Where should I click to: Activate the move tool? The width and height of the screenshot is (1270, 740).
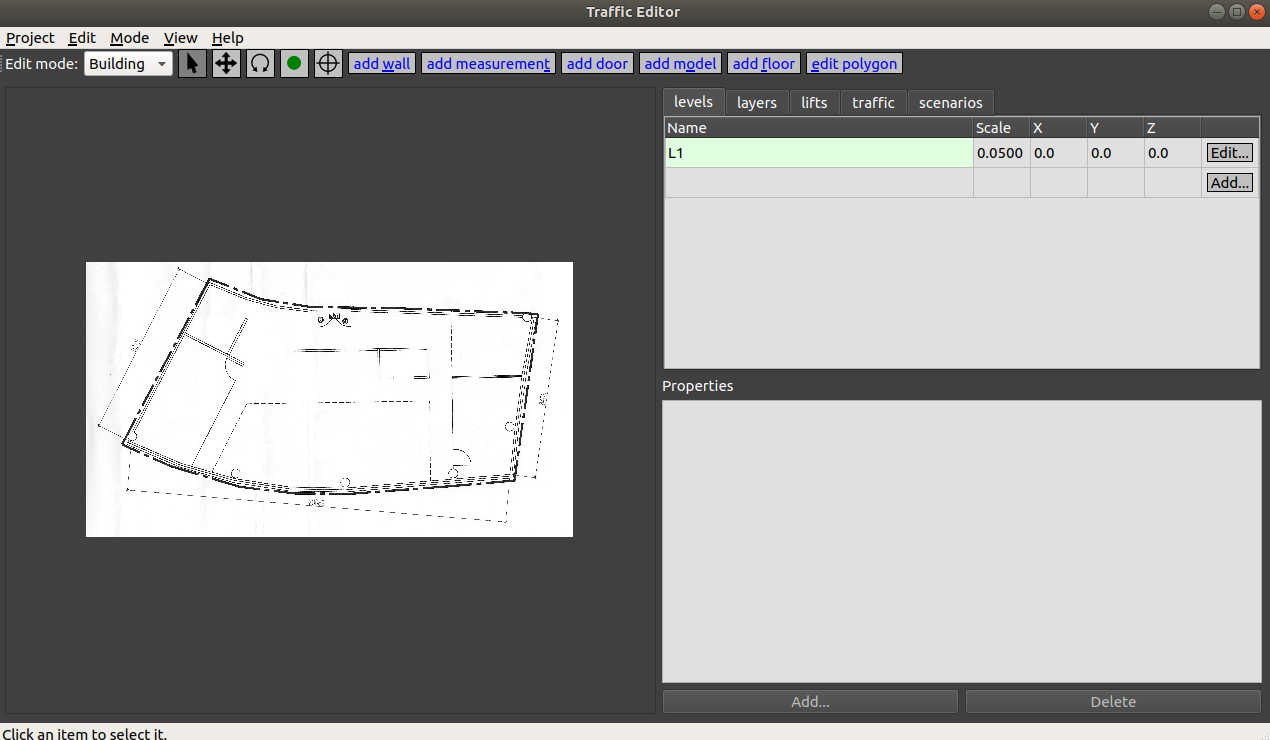pos(226,63)
